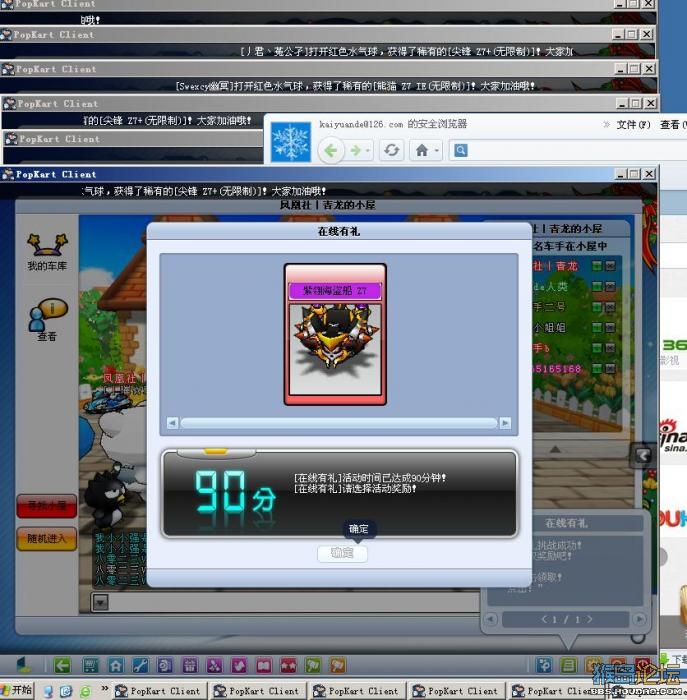The width and height of the screenshot is (687, 700).
Task: Click gray mail icon beside 手二号 player row
Action: [x=611, y=307]
